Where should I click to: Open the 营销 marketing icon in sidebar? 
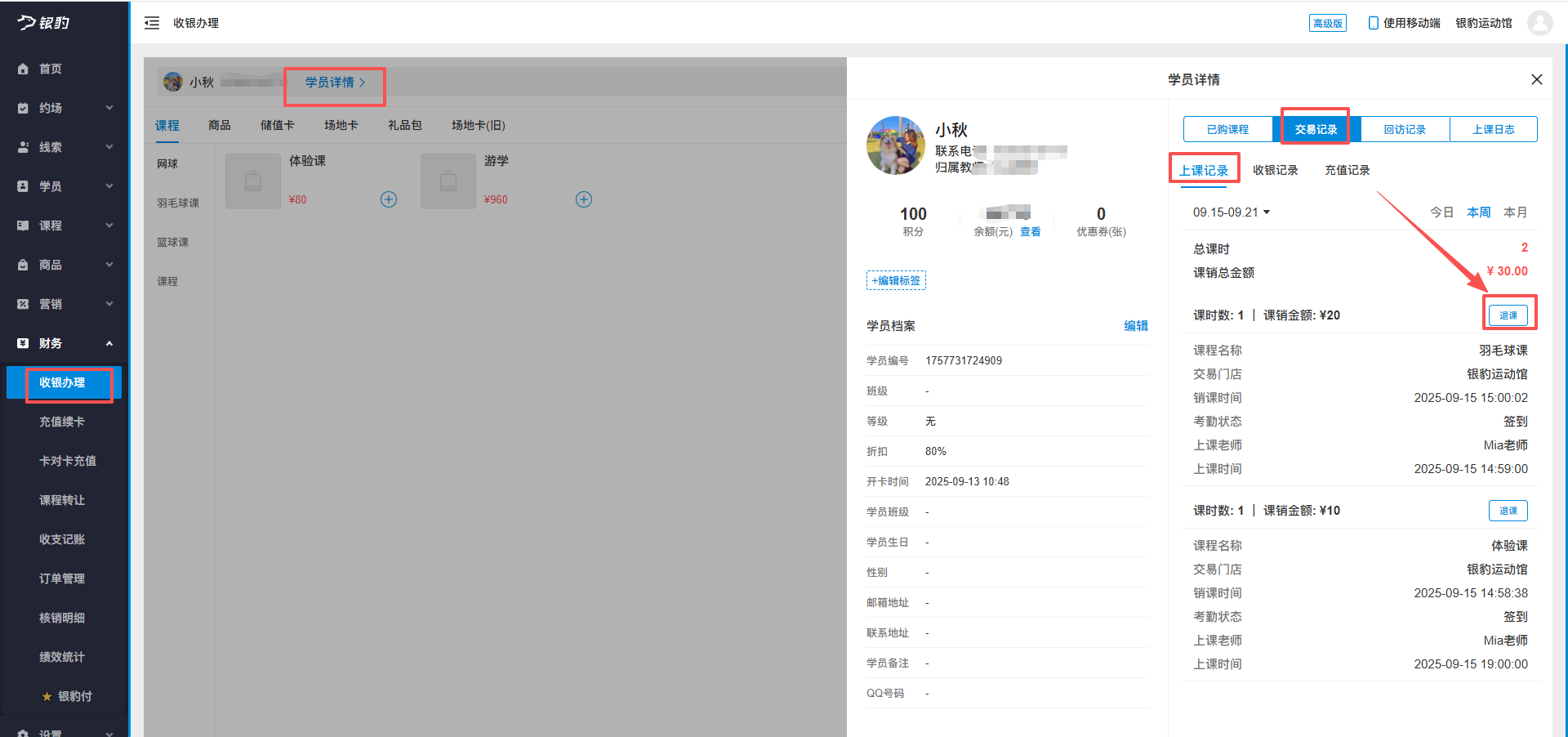(24, 304)
